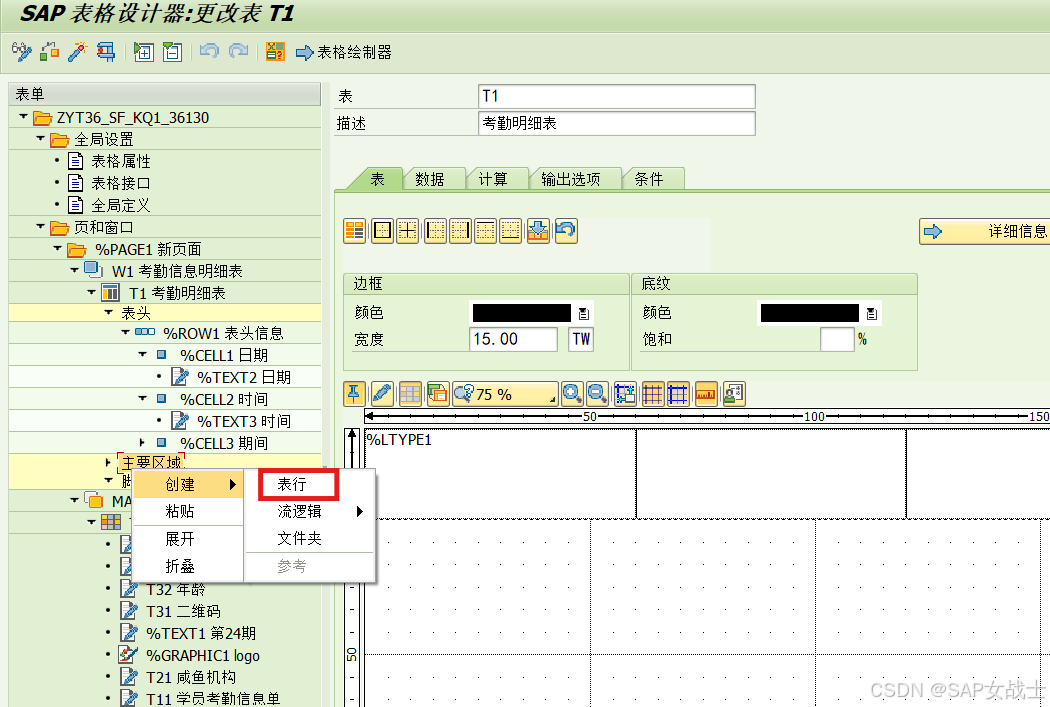Click the blue clamp icon in the toolbar

coord(106,52)
